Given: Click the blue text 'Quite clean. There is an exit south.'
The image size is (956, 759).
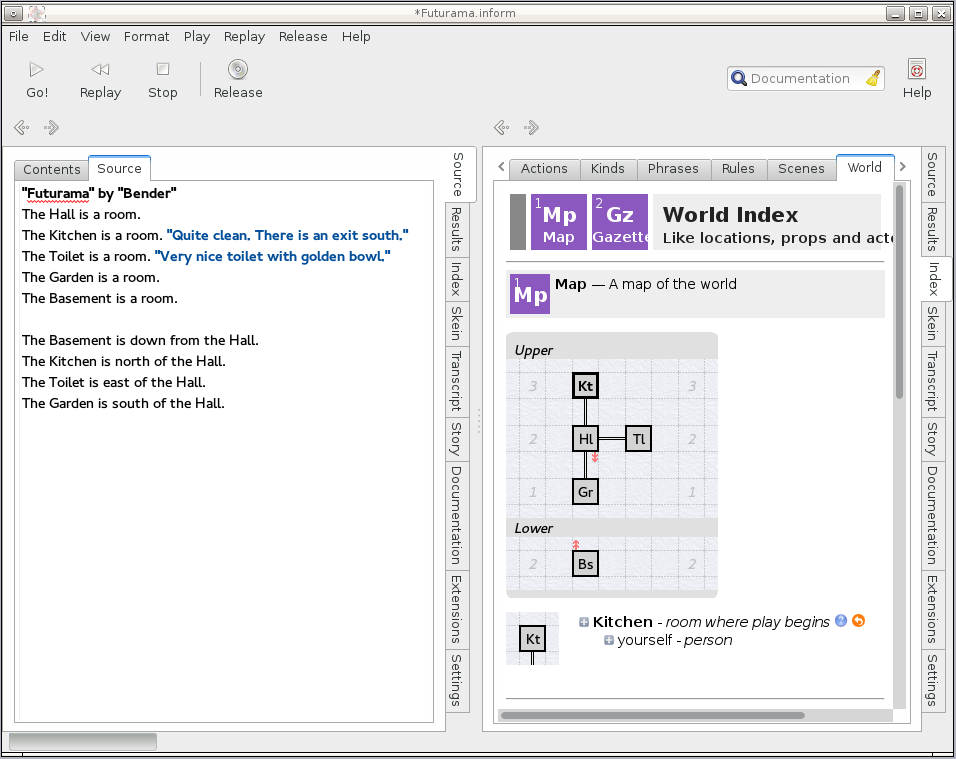Looking at the screenshot, I should 288,235.
